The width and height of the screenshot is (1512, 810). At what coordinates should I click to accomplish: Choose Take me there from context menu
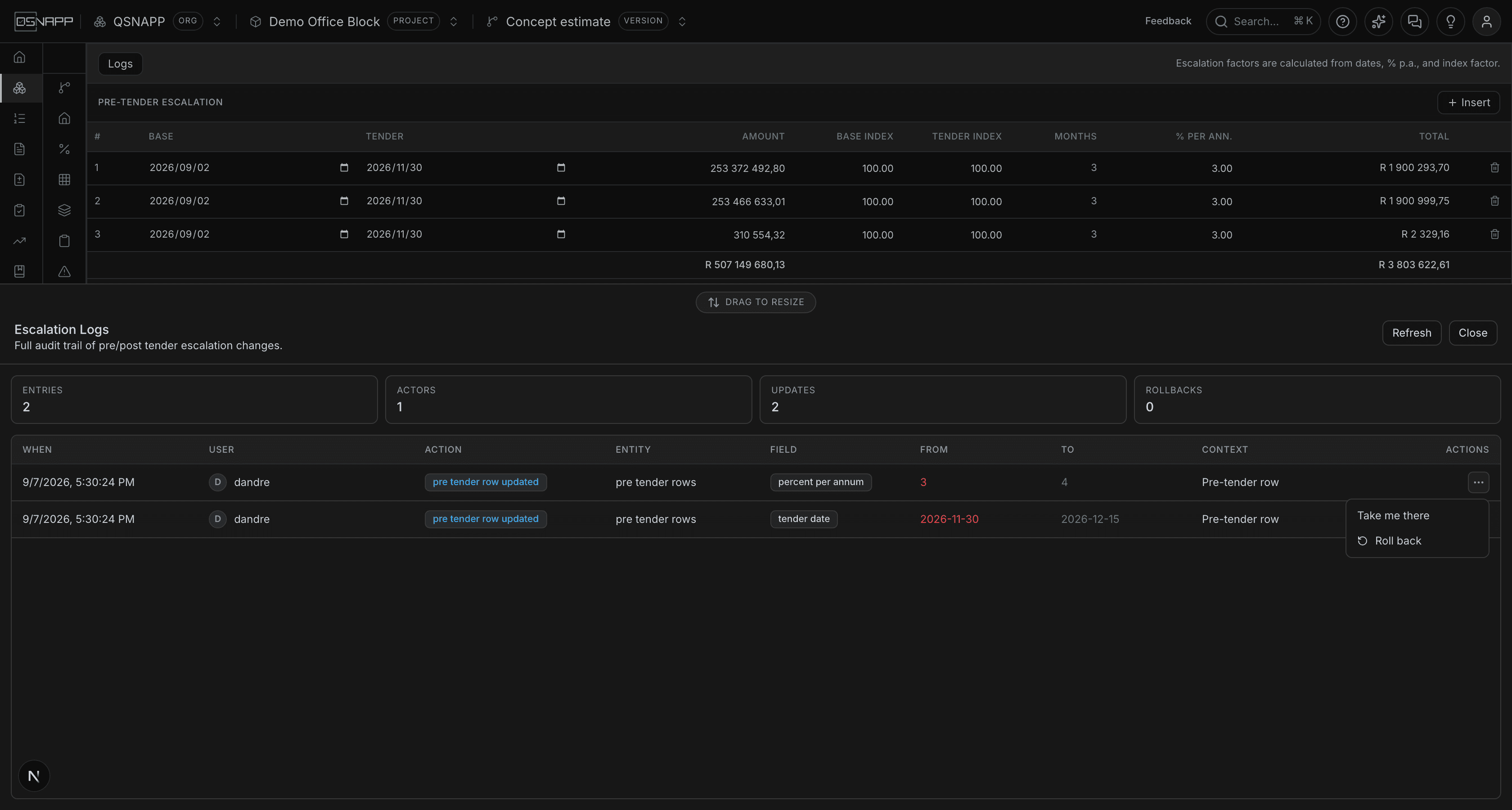click(1417, 516)
